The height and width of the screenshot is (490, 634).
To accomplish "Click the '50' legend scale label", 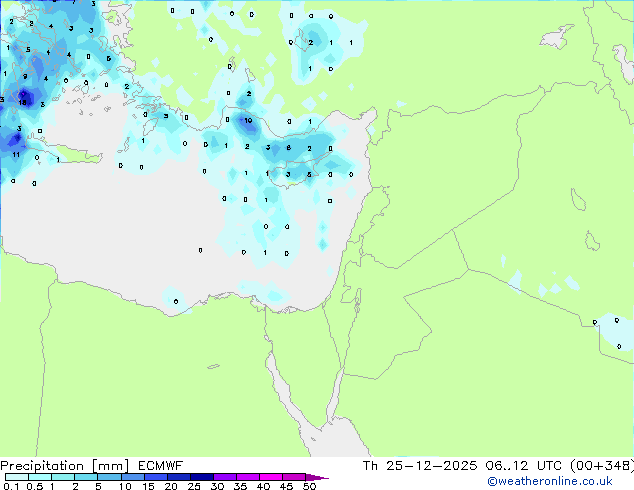I will pyautogui.click(x=309, y=486).
